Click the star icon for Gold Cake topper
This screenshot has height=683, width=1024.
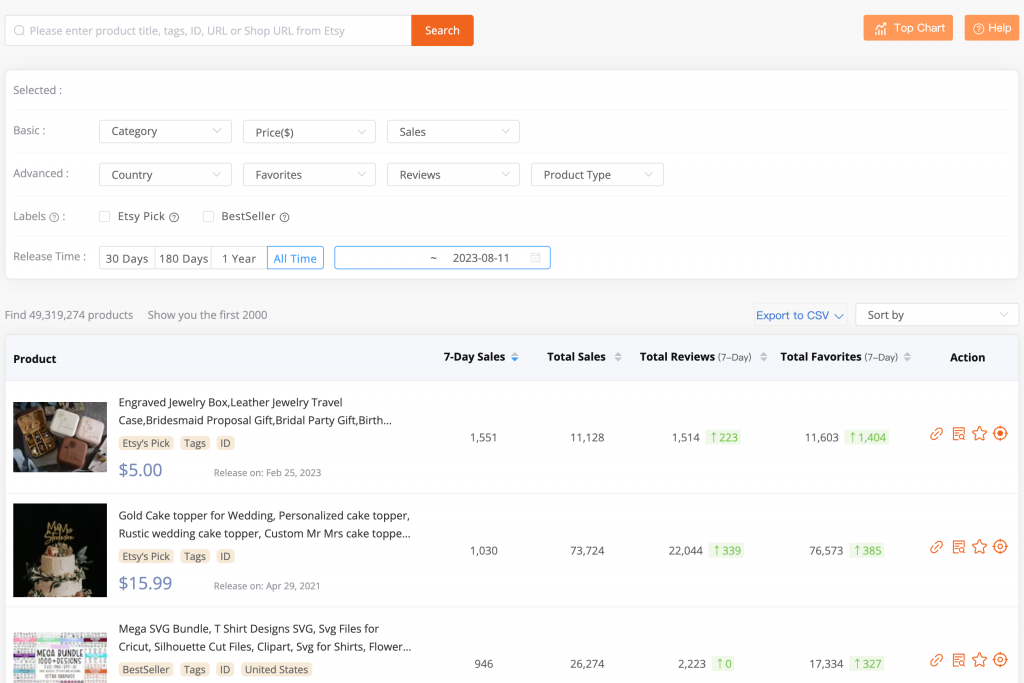coord(979,547)
